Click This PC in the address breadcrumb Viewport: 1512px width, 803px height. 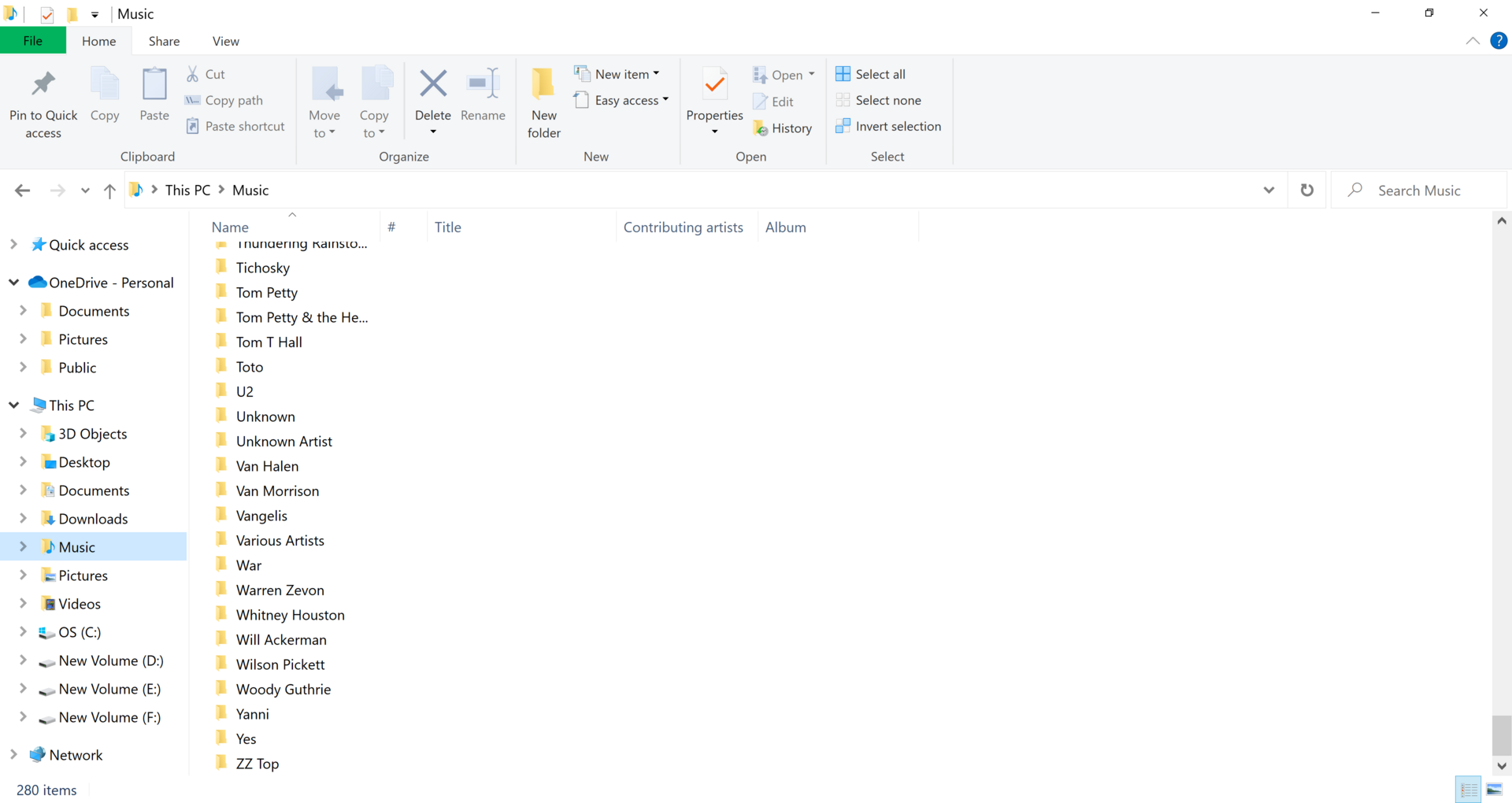pos(188,191)
